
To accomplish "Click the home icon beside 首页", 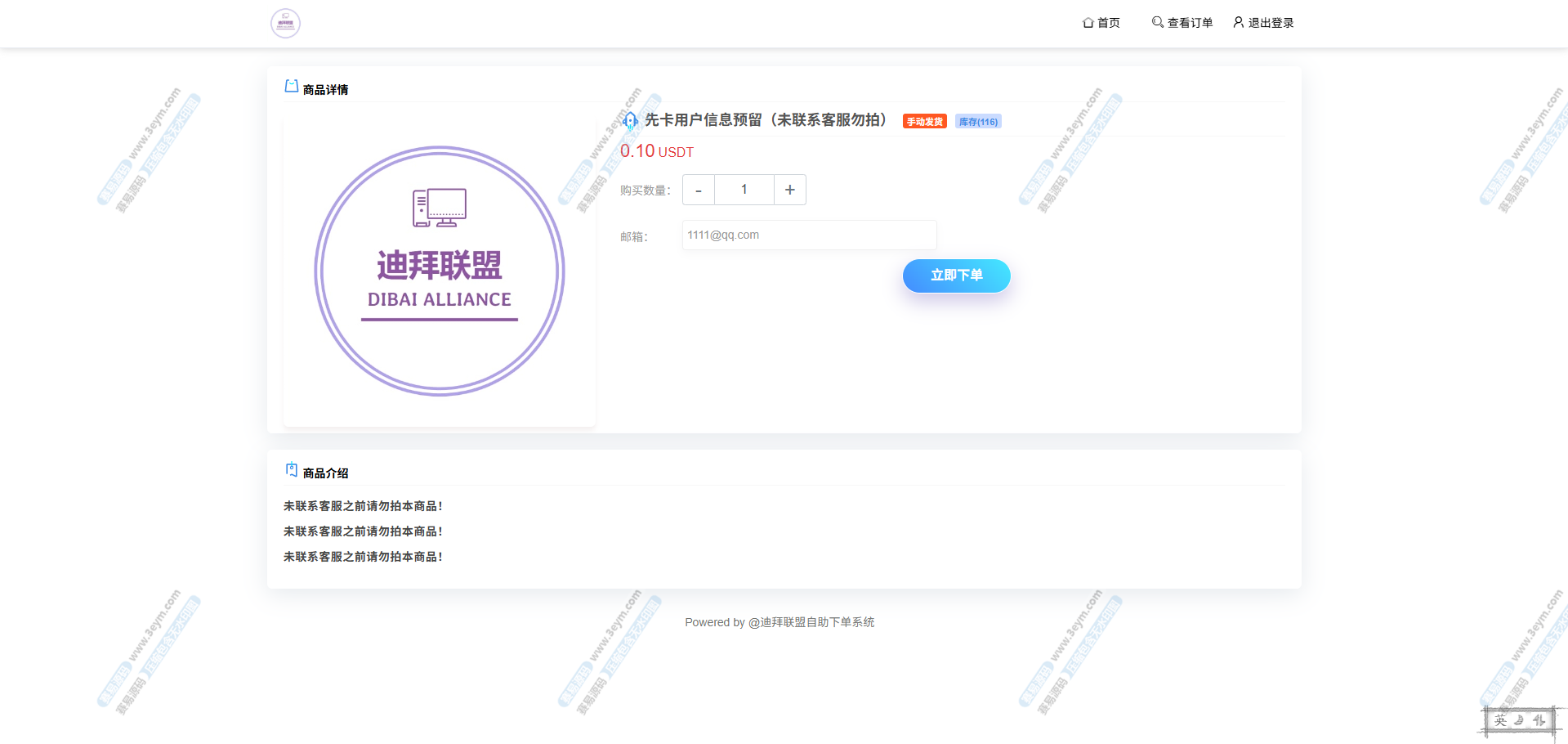I will [x=1088, y=23].
